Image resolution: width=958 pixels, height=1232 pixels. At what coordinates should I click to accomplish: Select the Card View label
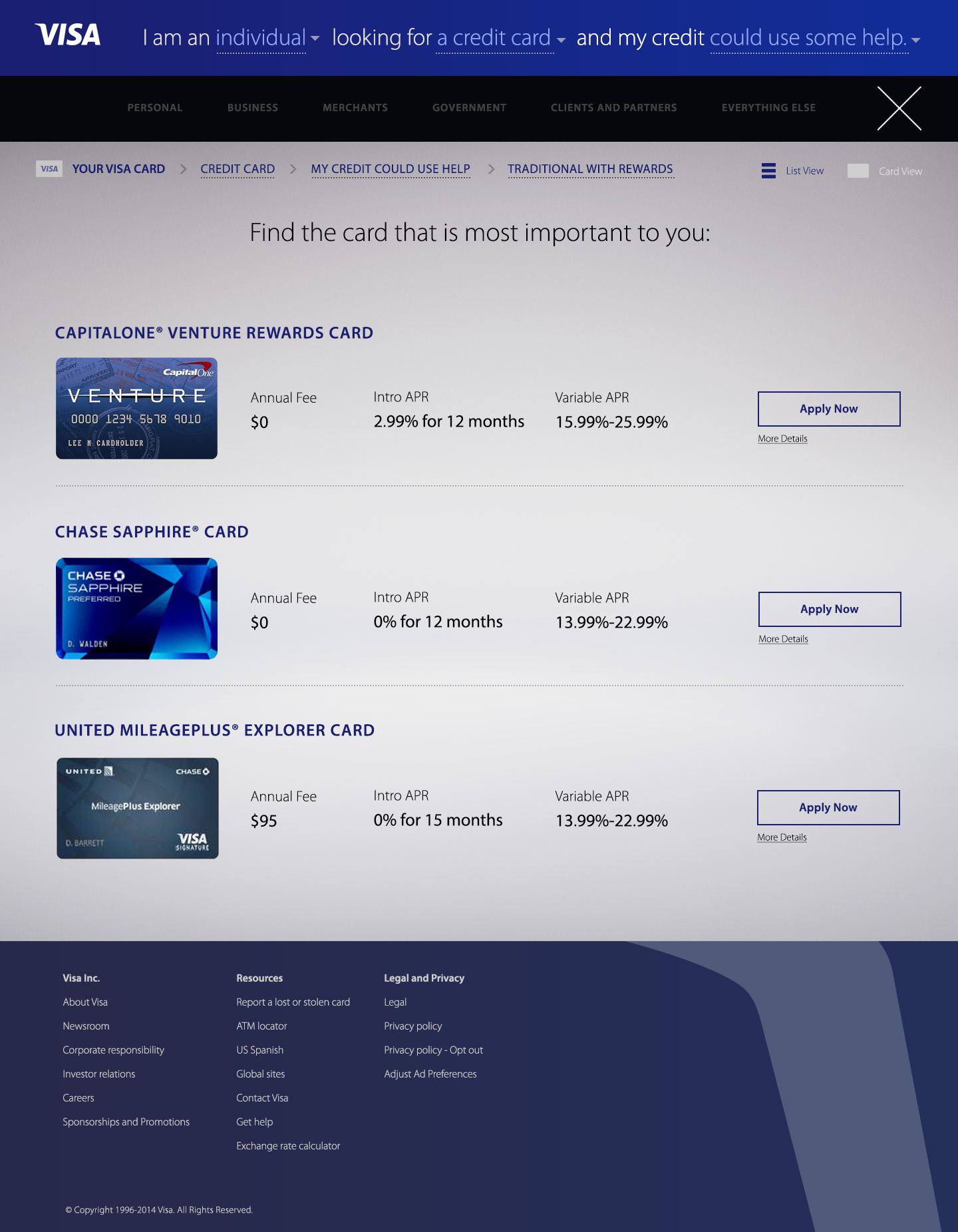pos(900,171)
